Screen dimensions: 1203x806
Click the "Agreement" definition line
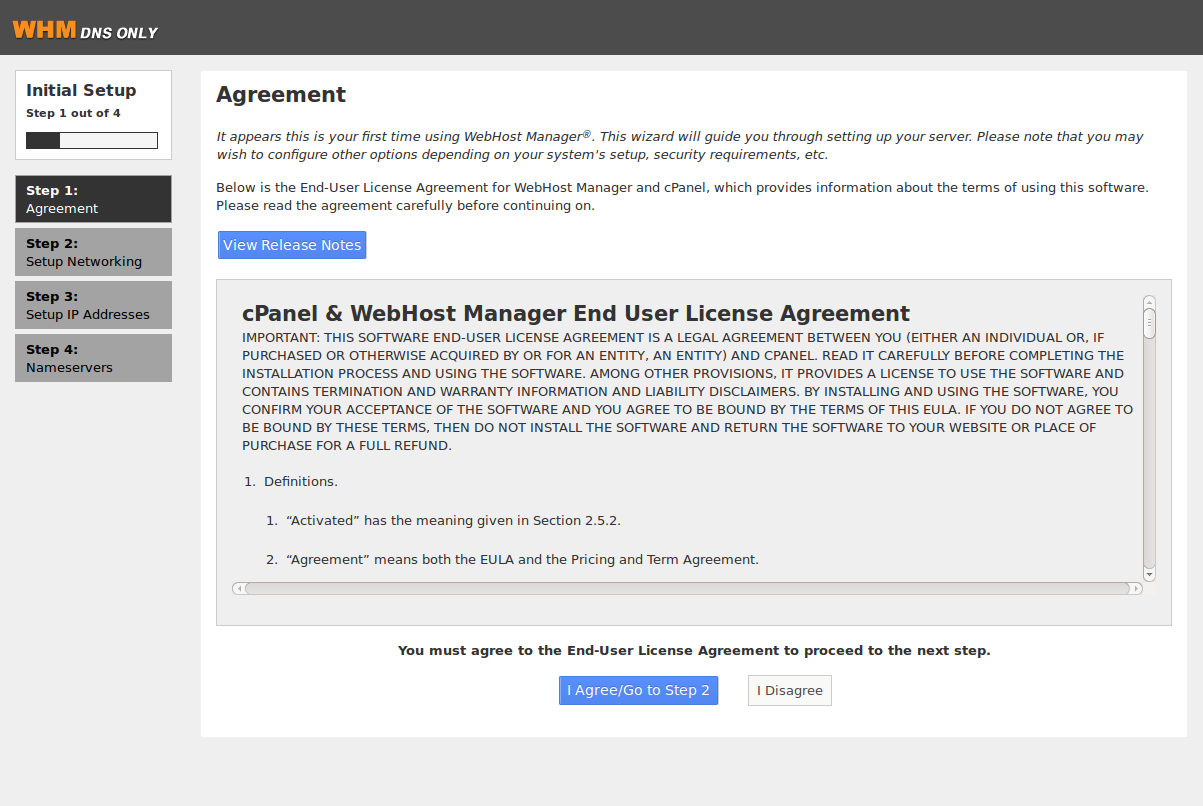point(512,559)
